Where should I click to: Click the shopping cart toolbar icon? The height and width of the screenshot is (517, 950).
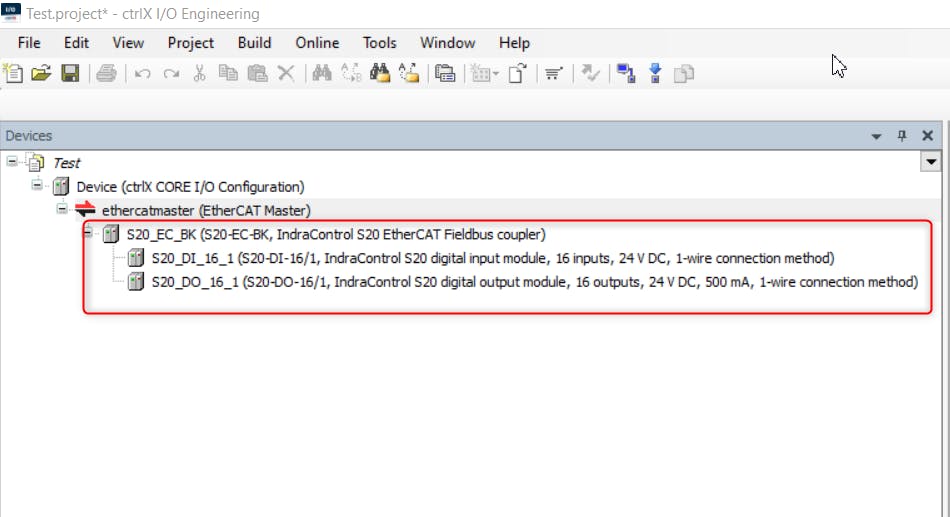(x=554, y=74)
